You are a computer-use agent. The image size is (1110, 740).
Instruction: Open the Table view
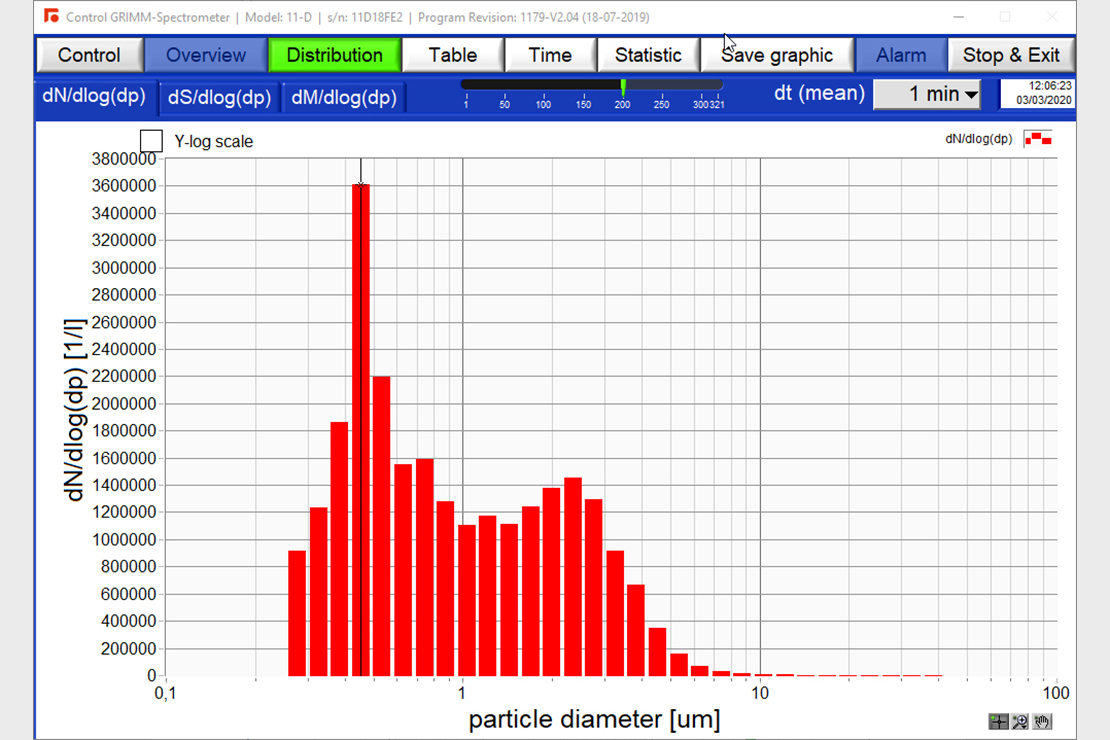pos(452,55)
